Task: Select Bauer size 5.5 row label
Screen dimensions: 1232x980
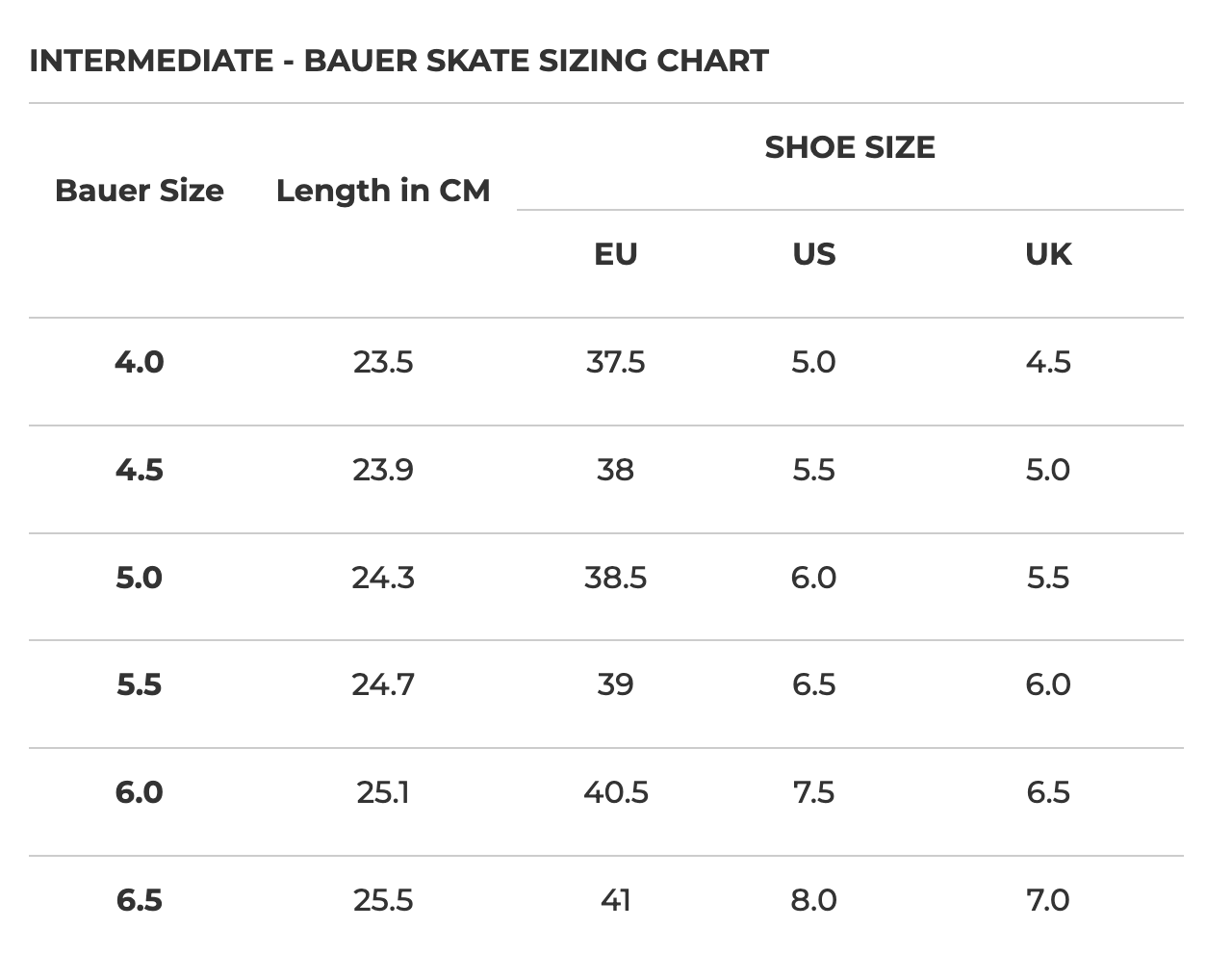Action: point(140,684)
